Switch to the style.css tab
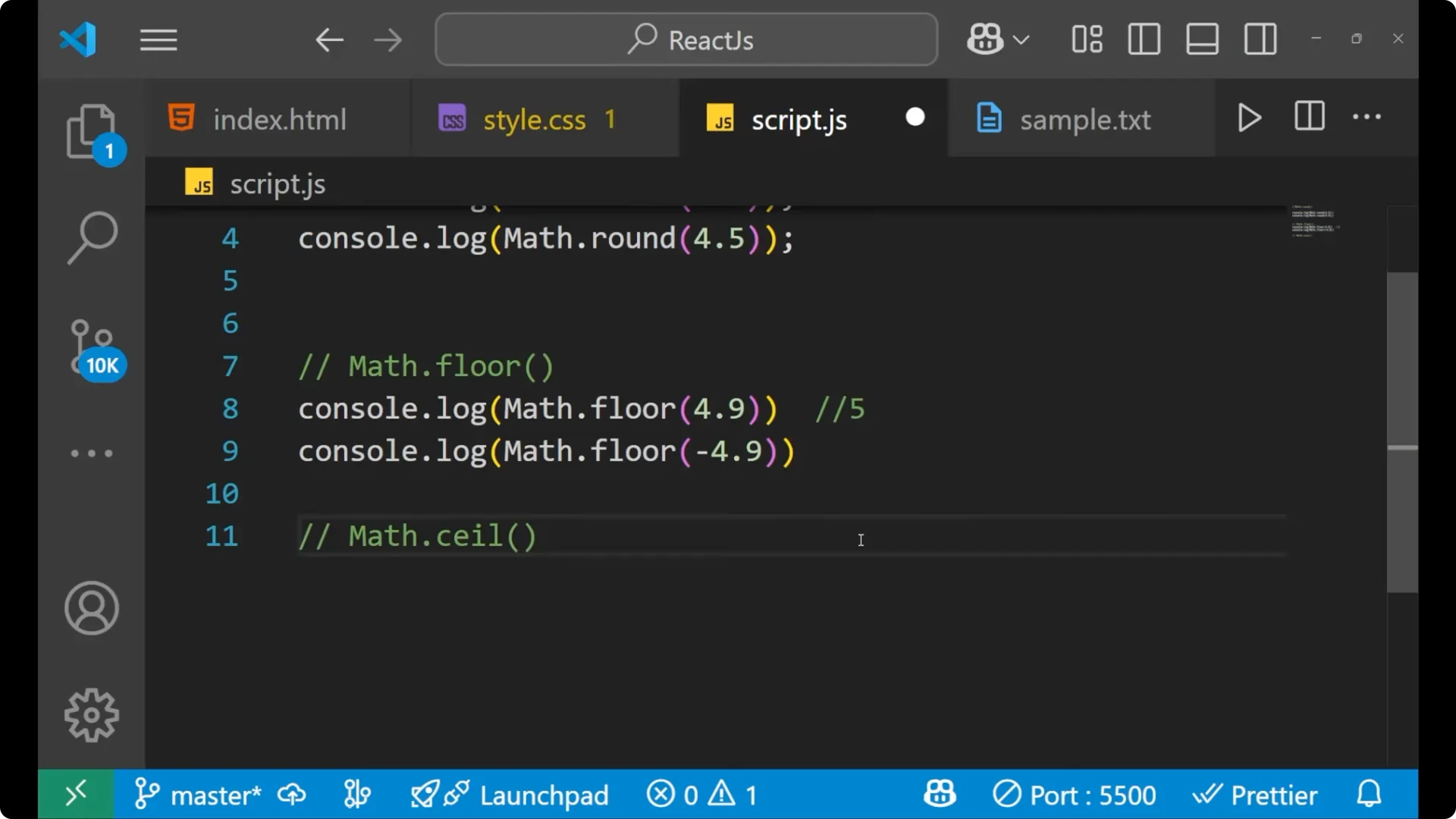Screen dimensions: 1456x819 point(535,118)
